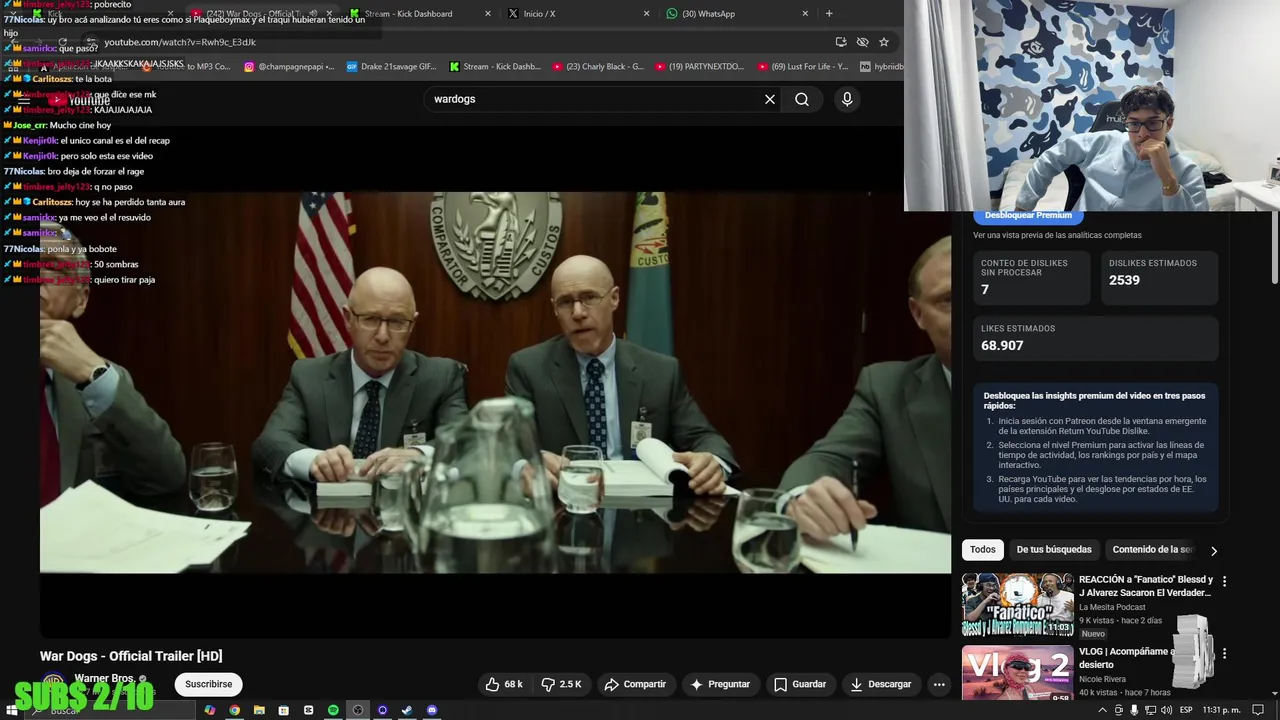Open Copilot from the taskbar

coord(209,710)
